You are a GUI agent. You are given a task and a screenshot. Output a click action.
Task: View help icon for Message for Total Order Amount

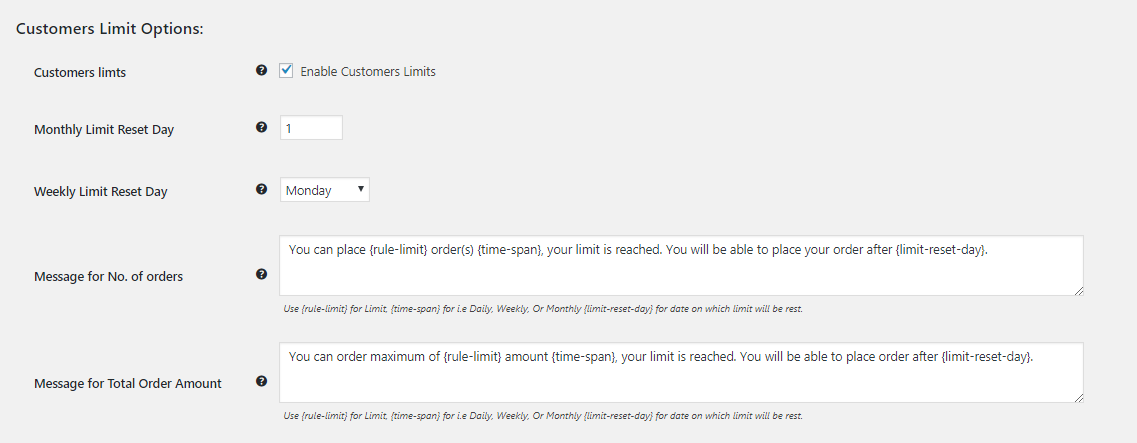(262, 381)
